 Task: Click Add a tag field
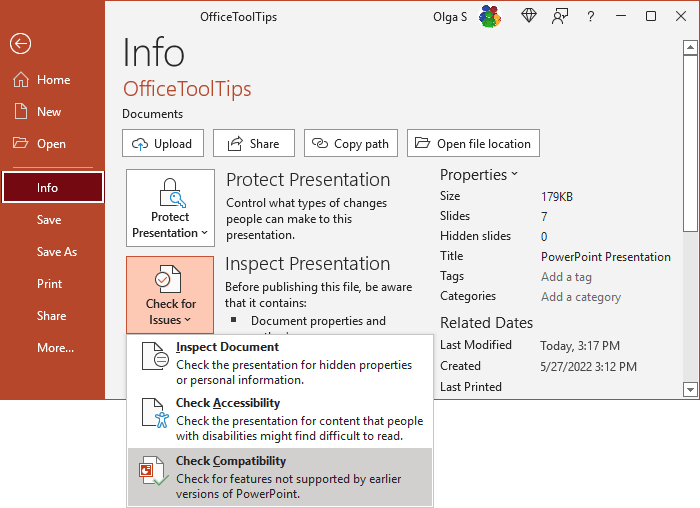pyautogui.click(x=566, y=277)
